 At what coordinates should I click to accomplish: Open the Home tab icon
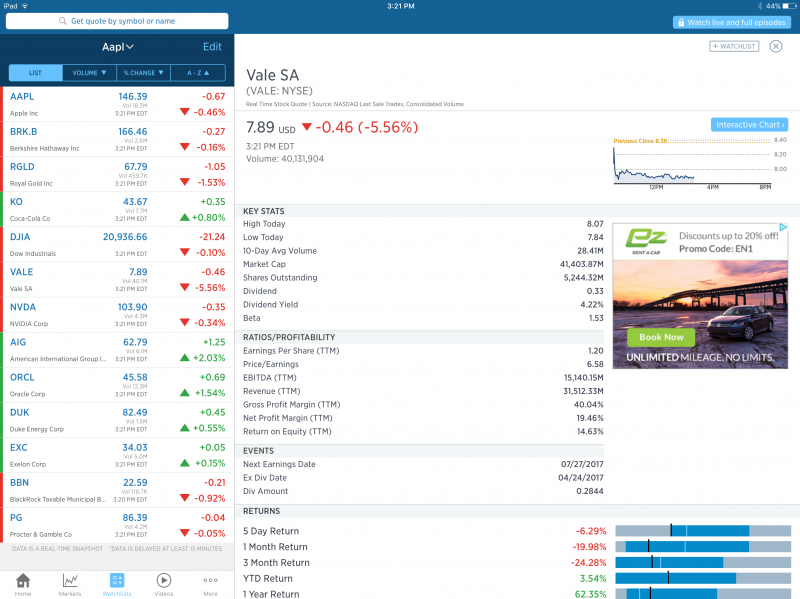(x=23, y=580)
